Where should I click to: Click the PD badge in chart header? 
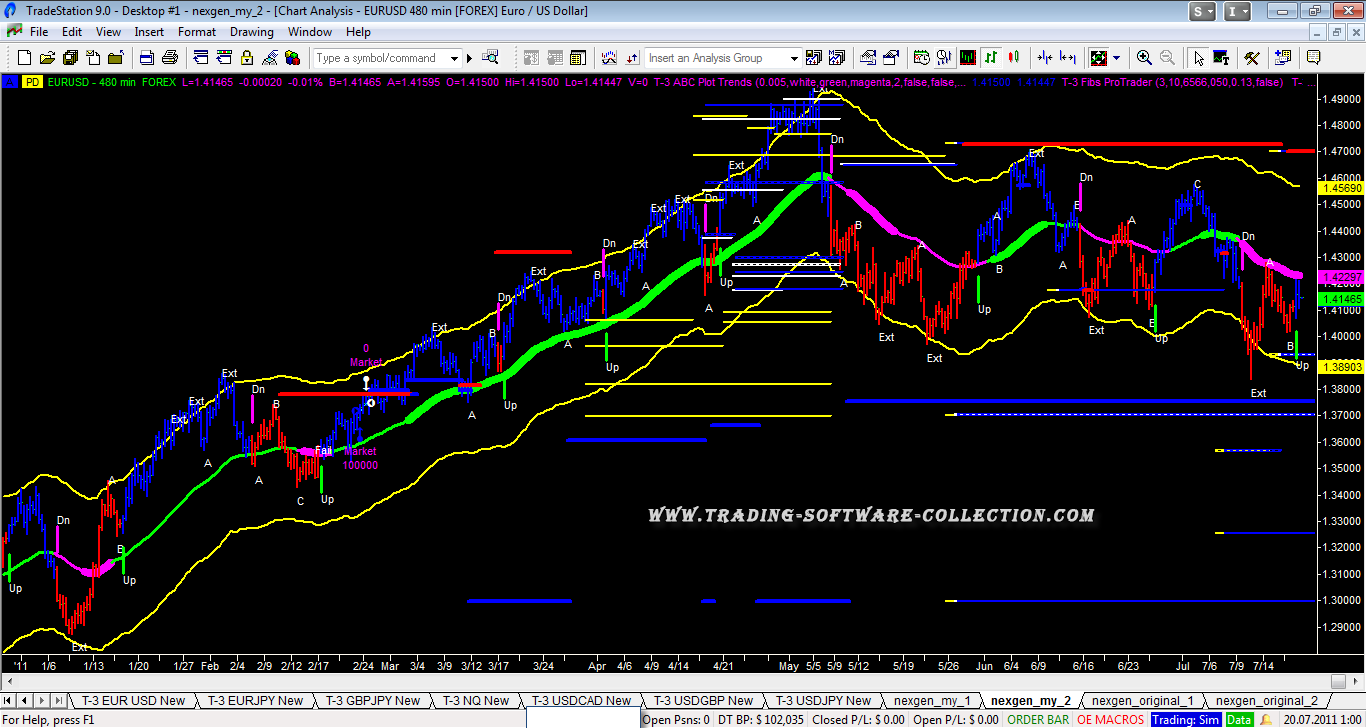pos(32,81)
